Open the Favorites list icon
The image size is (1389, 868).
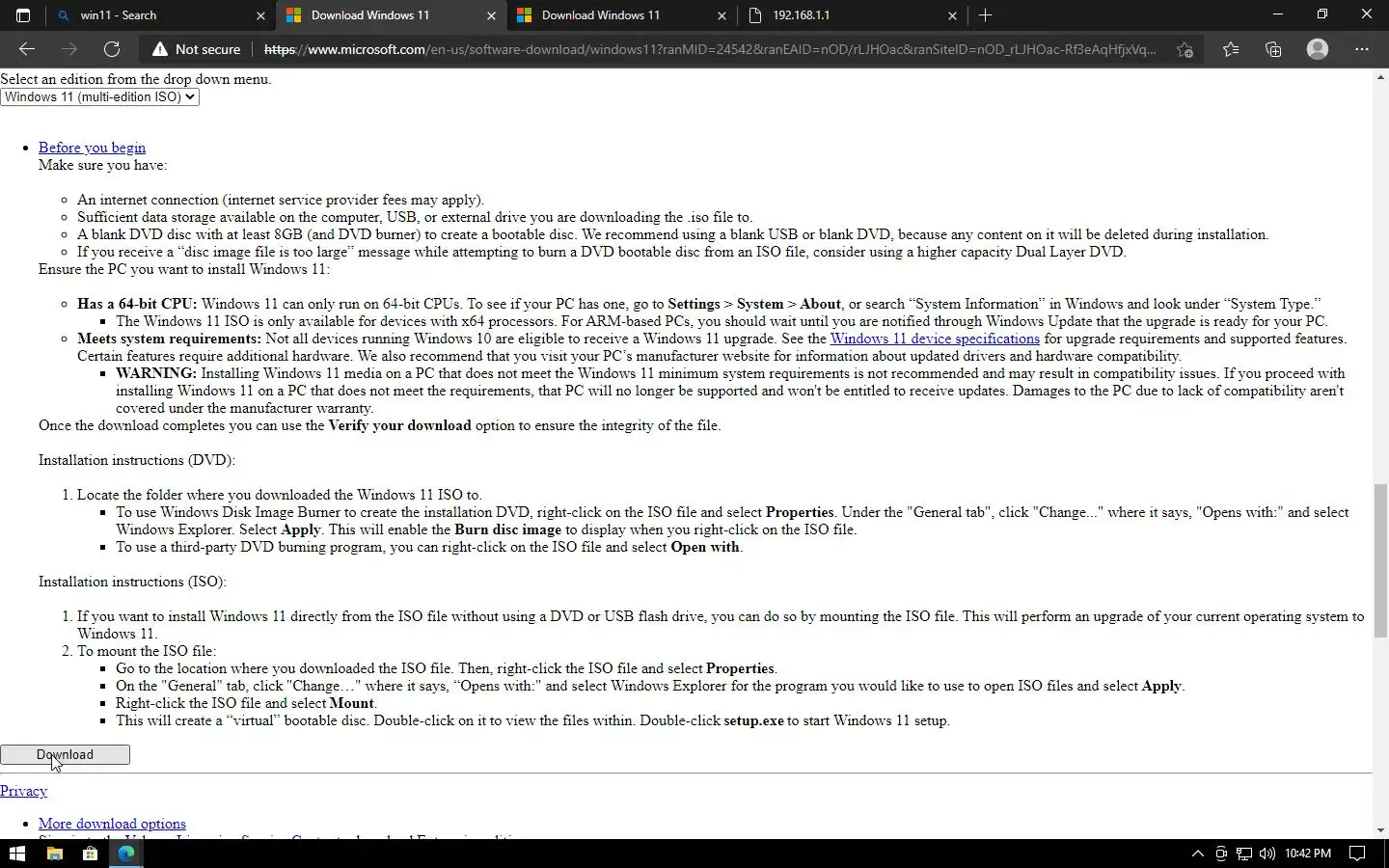click(1231, 49)
